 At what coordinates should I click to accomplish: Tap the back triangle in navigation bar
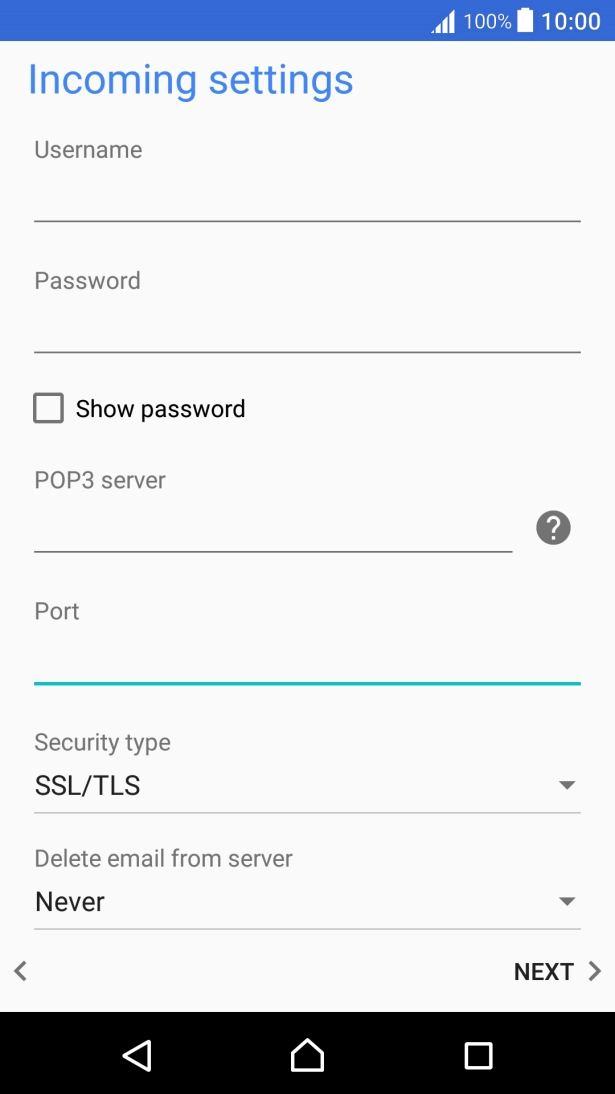pos(137,1055)
